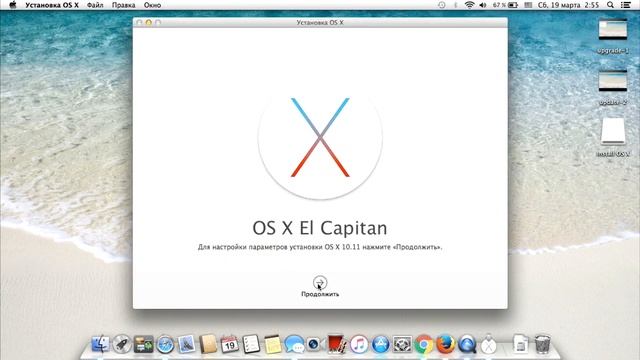The height and width of the screenshot is (360, 640).
Task: Click the Продолжить arrow button
Action: tap(320, 282)
